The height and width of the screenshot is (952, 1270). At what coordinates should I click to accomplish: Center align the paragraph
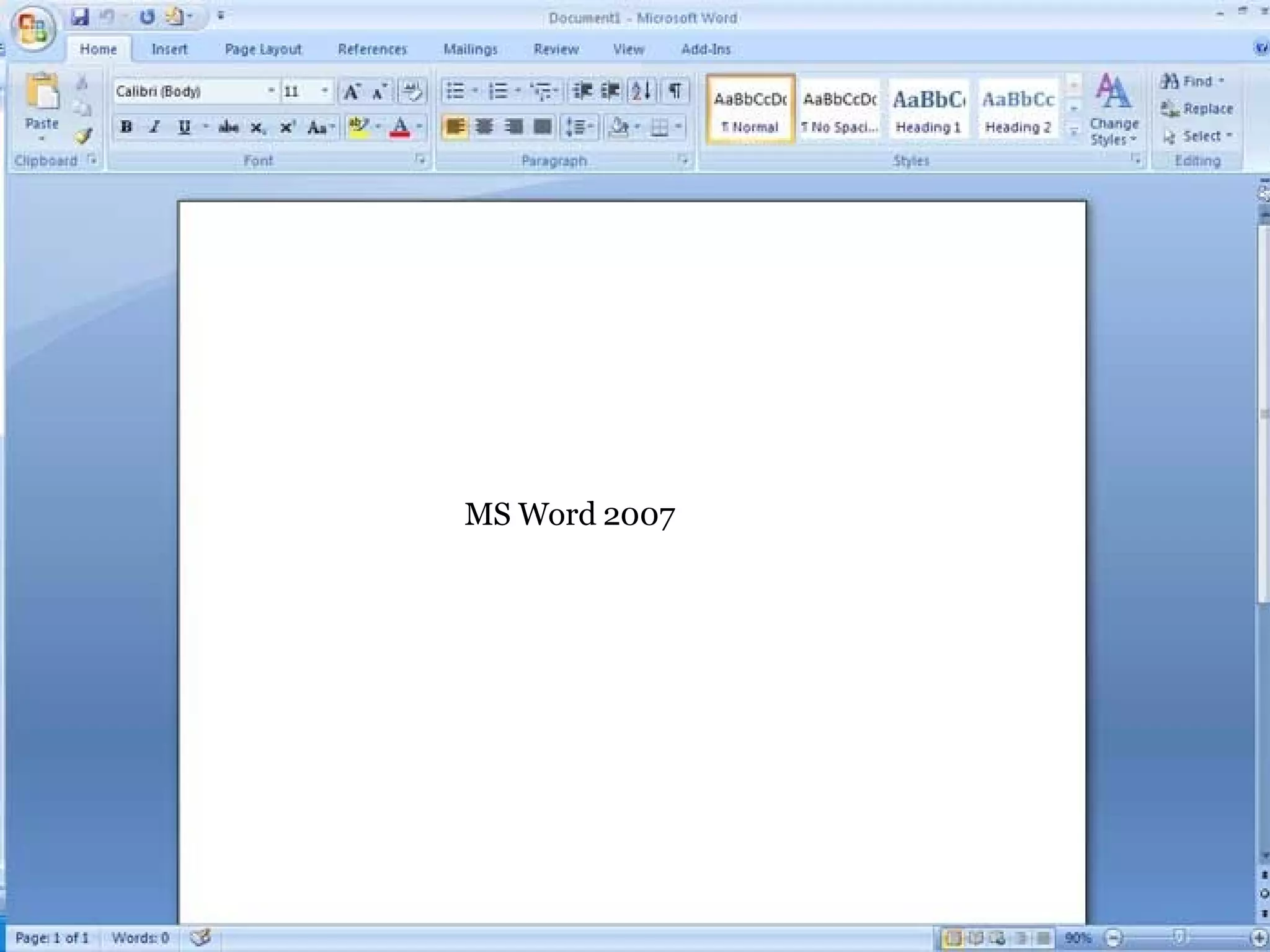484,127
